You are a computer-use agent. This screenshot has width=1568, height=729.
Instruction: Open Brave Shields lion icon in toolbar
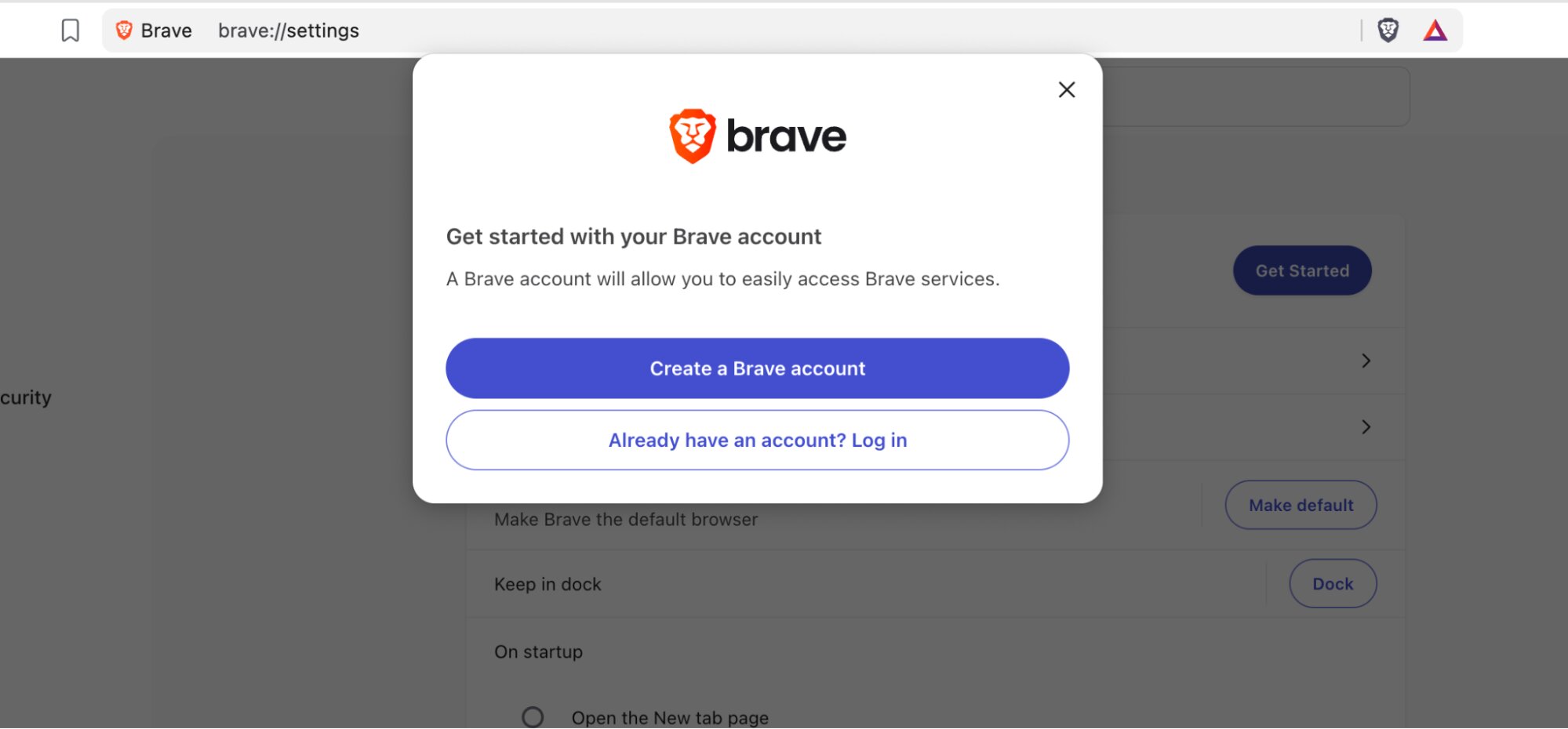[x=1388, y=31]
